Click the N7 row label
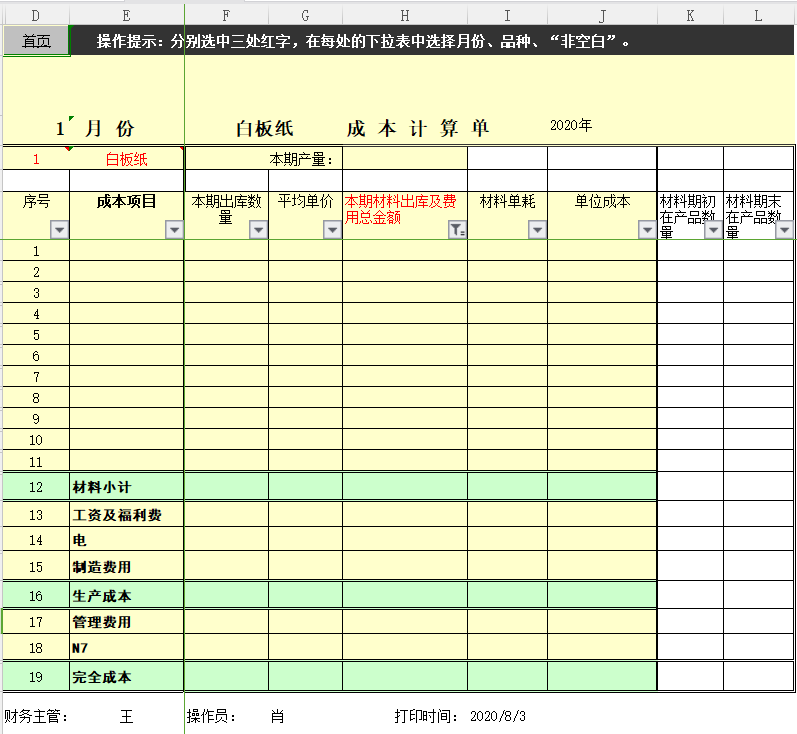This screenshot has height=734, width=797. pyautogui.click(x=80, y=648)
